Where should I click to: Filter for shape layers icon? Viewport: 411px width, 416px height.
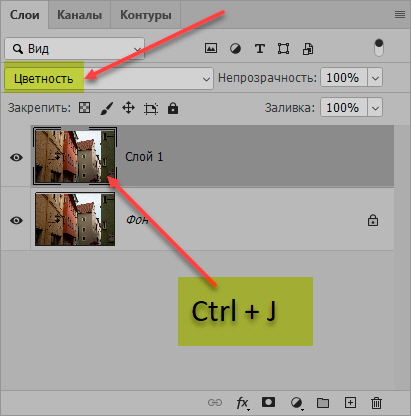click(x=283, y=49)
